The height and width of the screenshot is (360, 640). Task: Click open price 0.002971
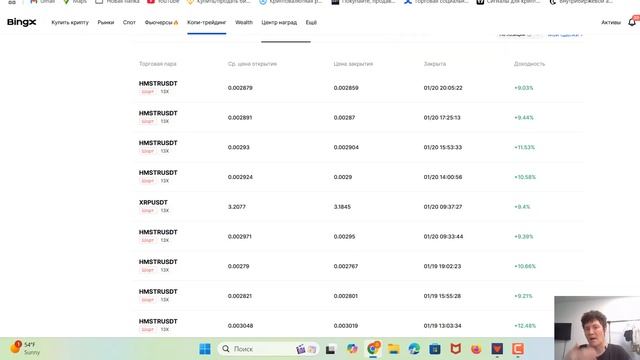pos(240,237)
